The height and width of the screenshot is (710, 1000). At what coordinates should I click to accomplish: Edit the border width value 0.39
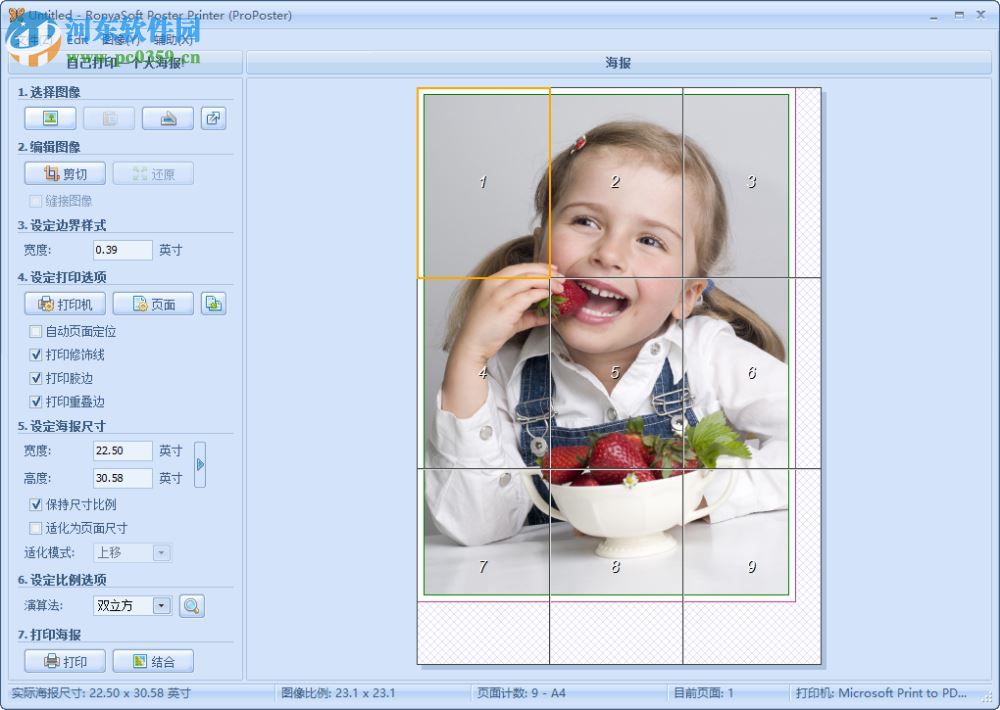pyautogui.click(x=122, y=249)
